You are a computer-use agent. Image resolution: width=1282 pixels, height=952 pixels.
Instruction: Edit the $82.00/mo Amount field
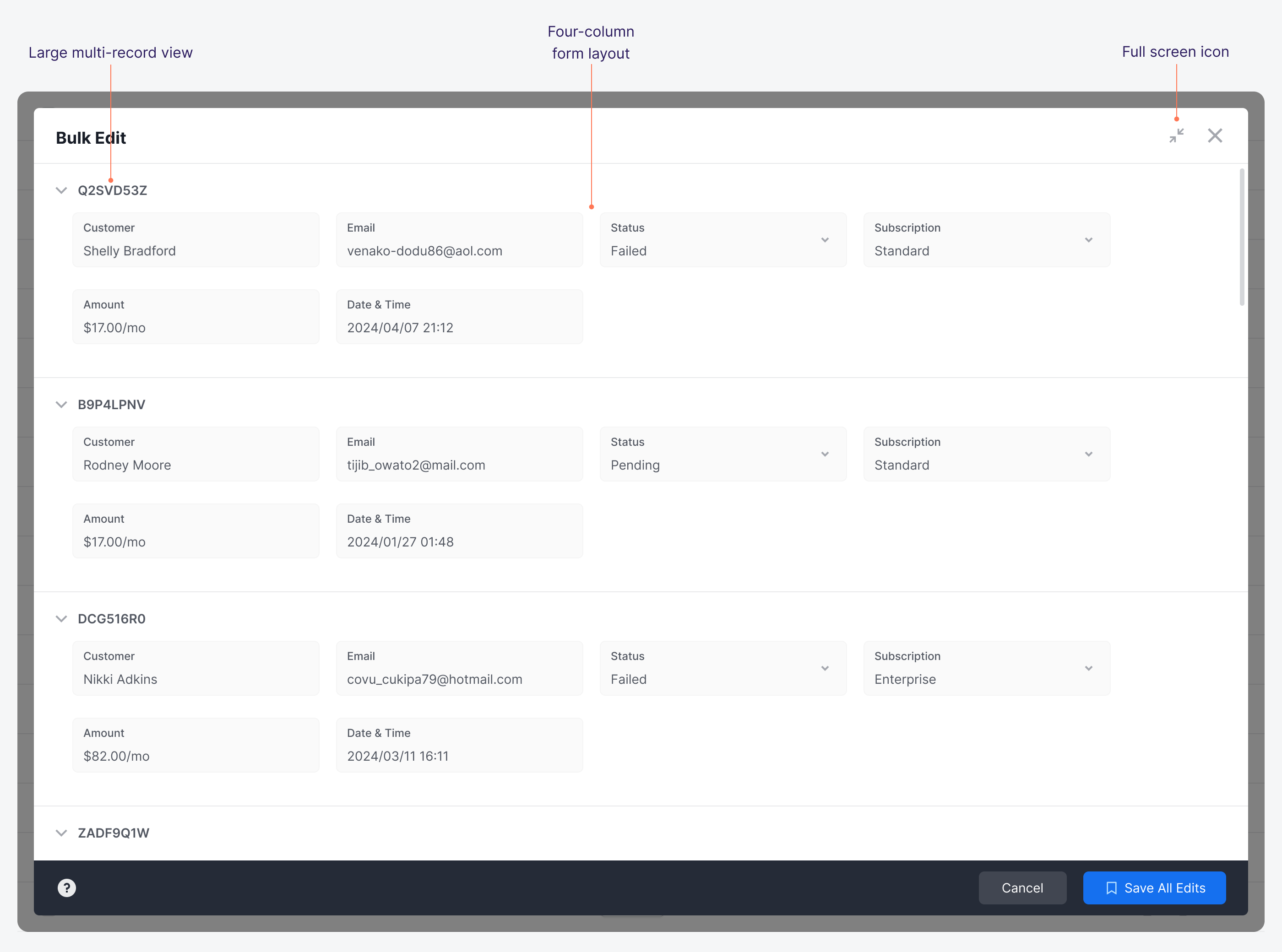pyautogui.click(x=196, y=745)
